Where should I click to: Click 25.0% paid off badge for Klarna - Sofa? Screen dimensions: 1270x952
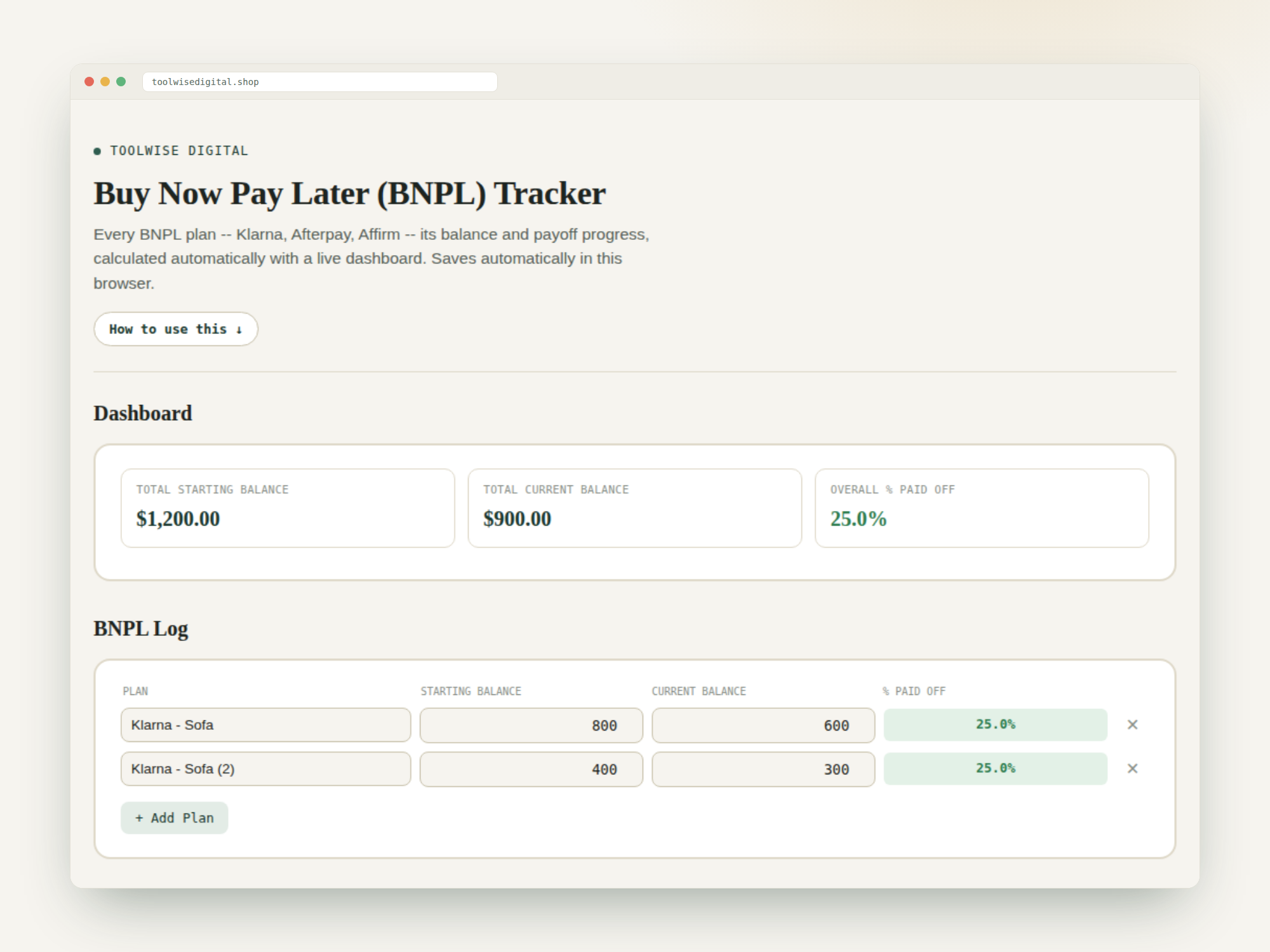[996, 725]
